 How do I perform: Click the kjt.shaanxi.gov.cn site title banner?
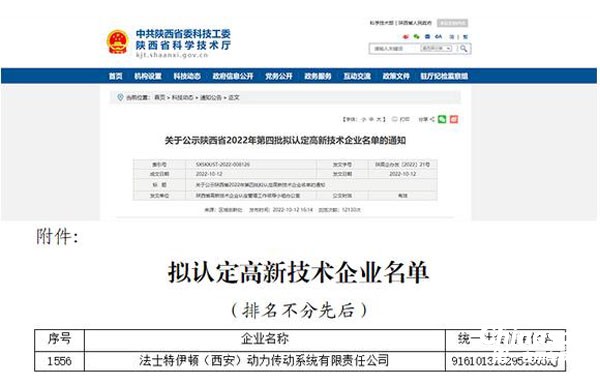(x=183, y=43)
